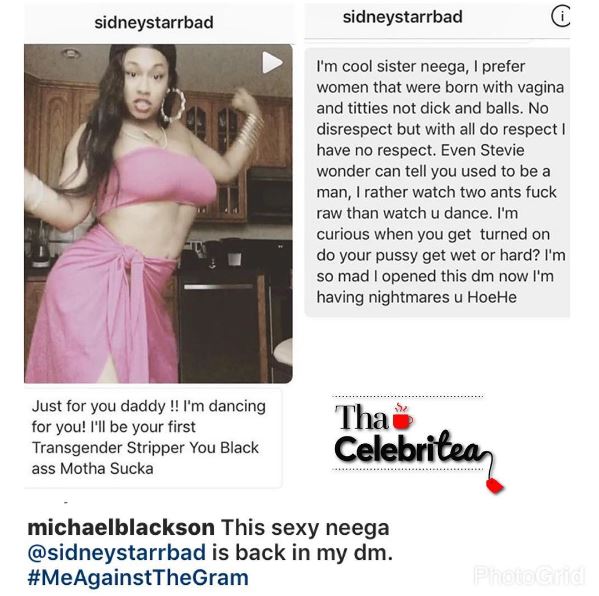Click the PhotoGrid watermark
Viewport: 599px width, 596px height.
[x=529, y=575]
